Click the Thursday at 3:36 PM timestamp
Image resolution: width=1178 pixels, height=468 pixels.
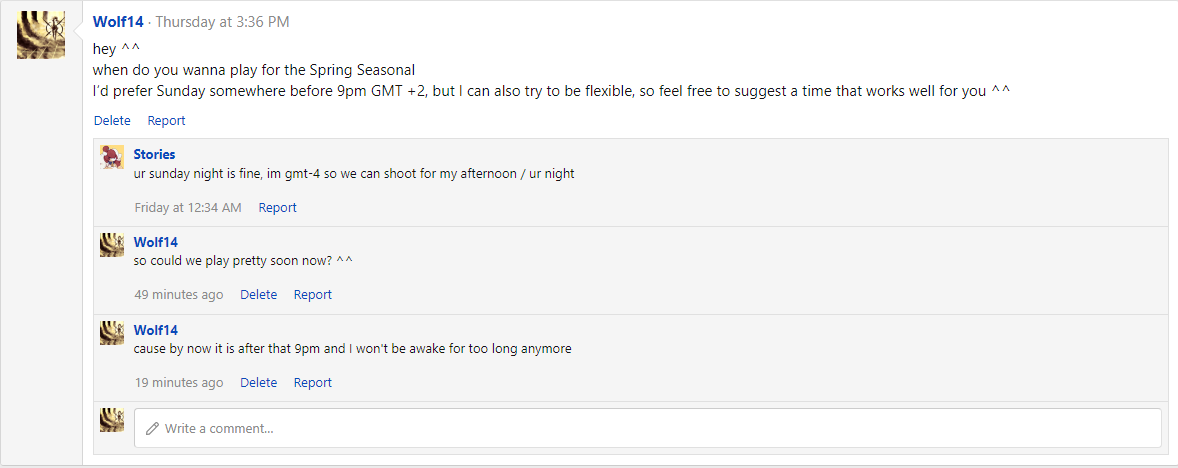point(222,22)
